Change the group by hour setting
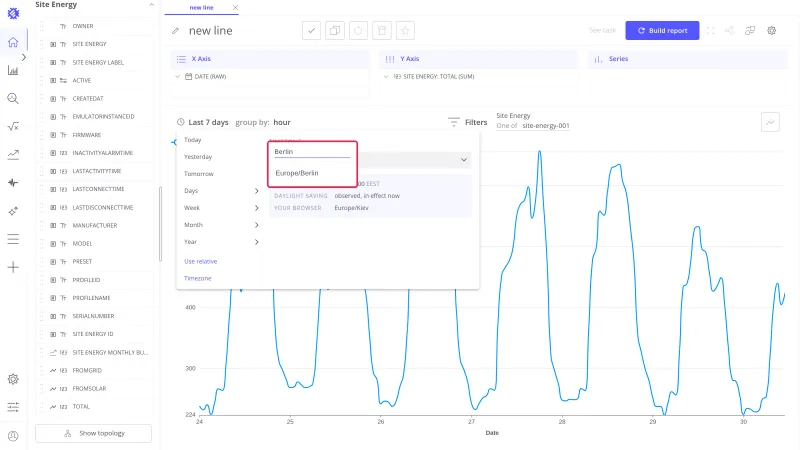 tap(282, 122)
